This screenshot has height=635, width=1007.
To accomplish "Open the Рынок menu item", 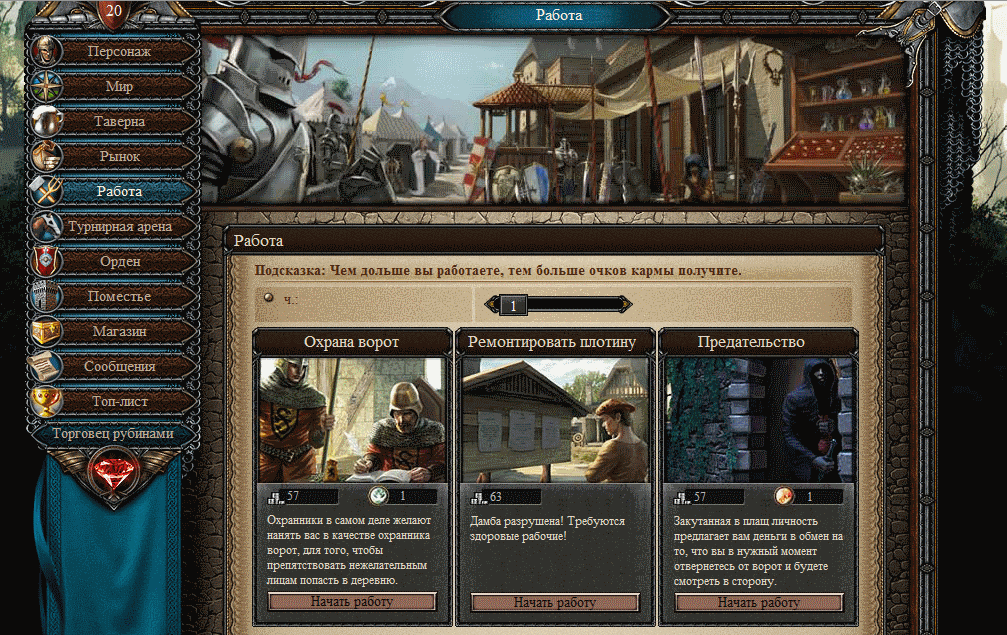I will [x=119, y=156].
